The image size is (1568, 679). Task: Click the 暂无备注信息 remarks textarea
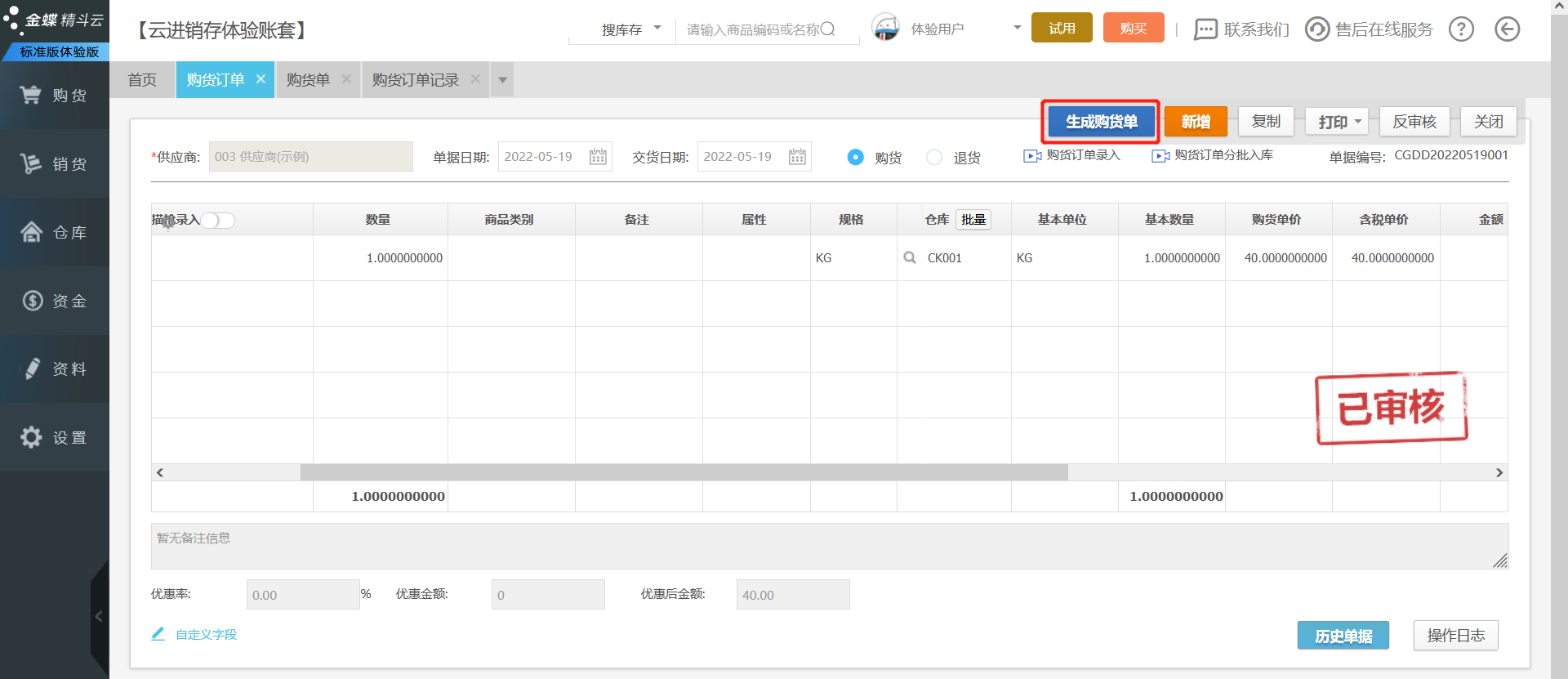pos(830,546)
